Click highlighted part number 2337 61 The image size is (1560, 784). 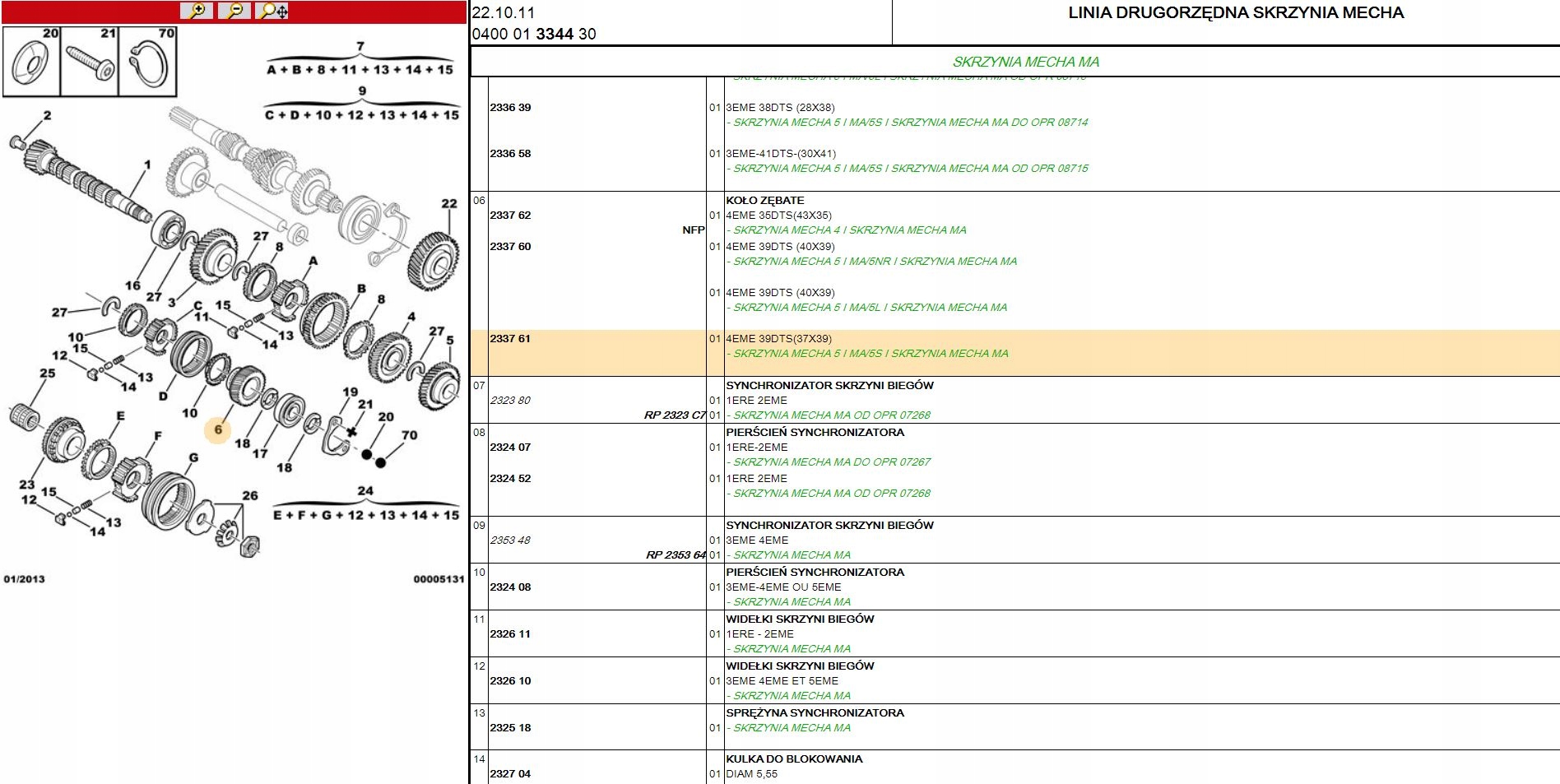pos(510,338)
